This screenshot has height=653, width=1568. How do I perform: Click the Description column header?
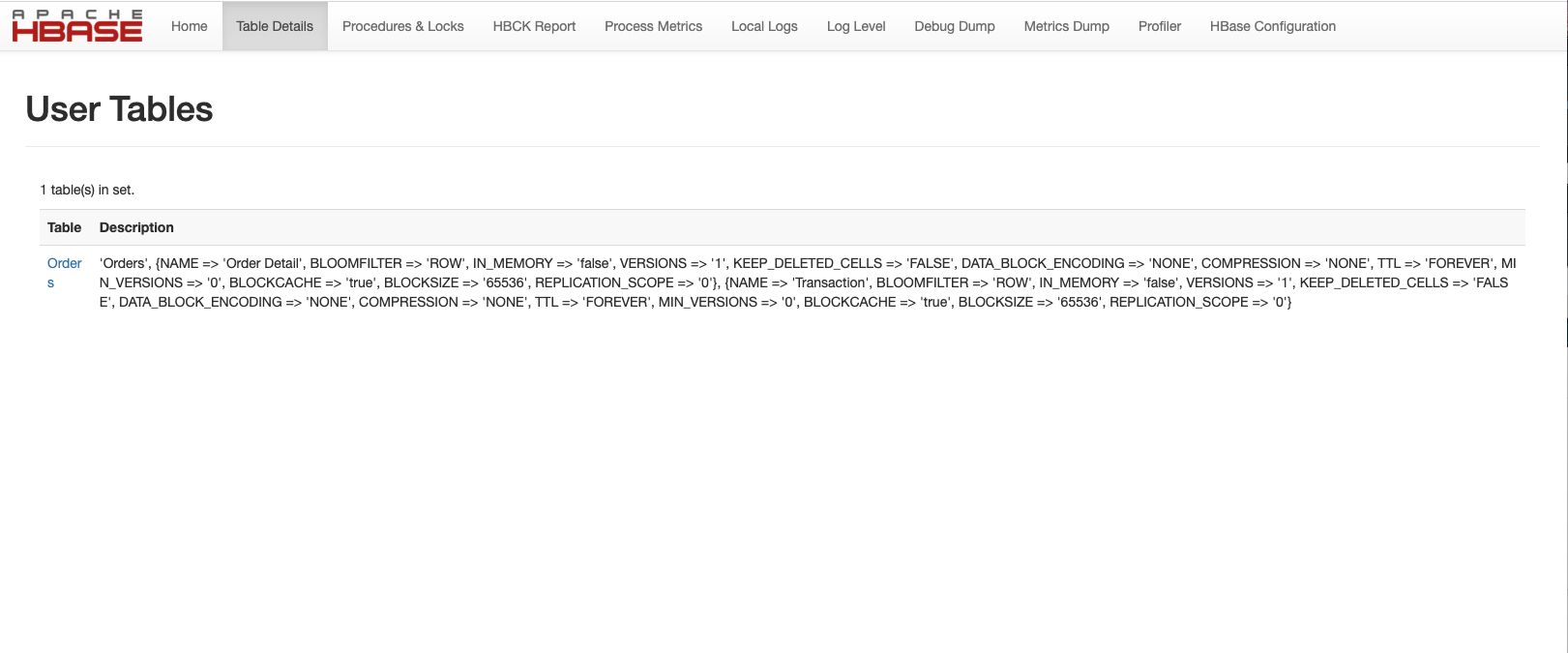click(136, 227)
